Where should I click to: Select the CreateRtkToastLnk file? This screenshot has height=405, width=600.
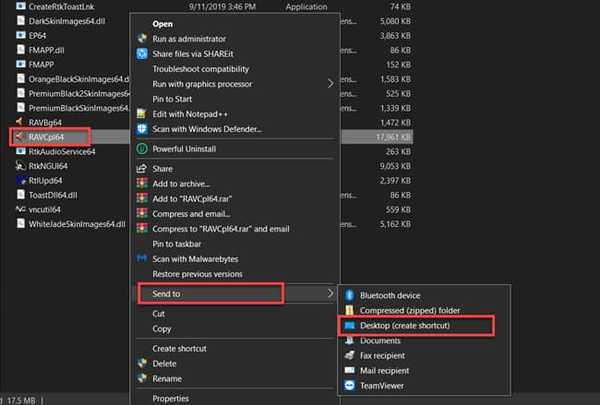click(61, 7)
